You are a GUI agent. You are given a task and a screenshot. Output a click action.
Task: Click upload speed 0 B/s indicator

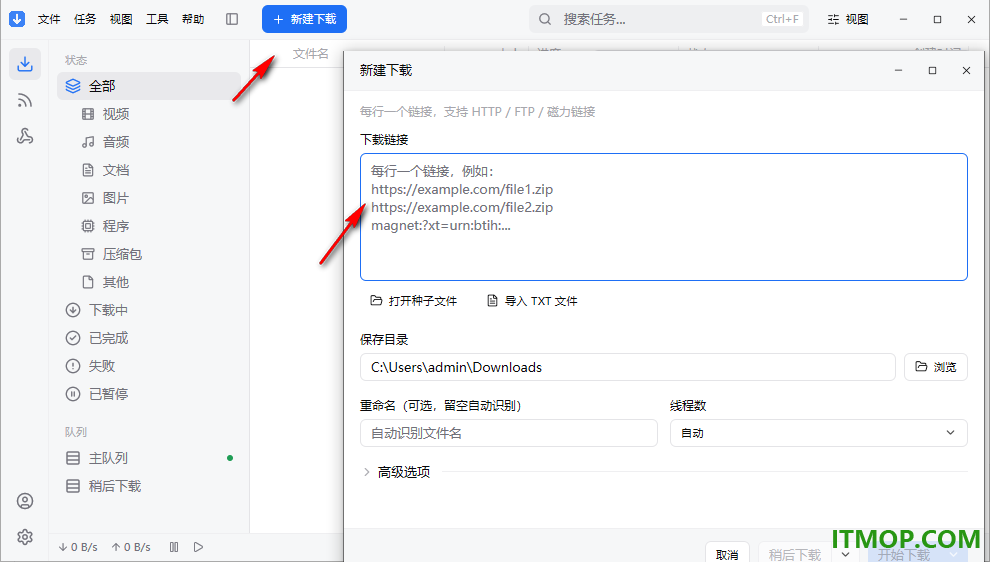[x=131, y=547]
